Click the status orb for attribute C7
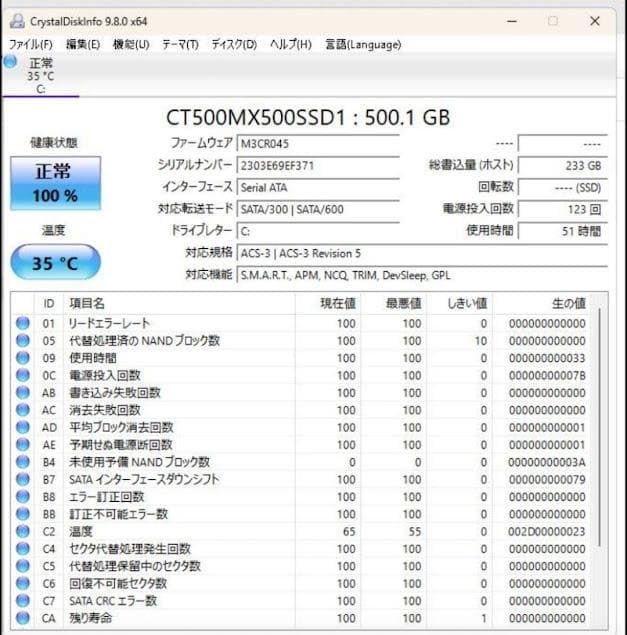Image resolution: width=627 pixels, height=635 pixels. point(23,601)
